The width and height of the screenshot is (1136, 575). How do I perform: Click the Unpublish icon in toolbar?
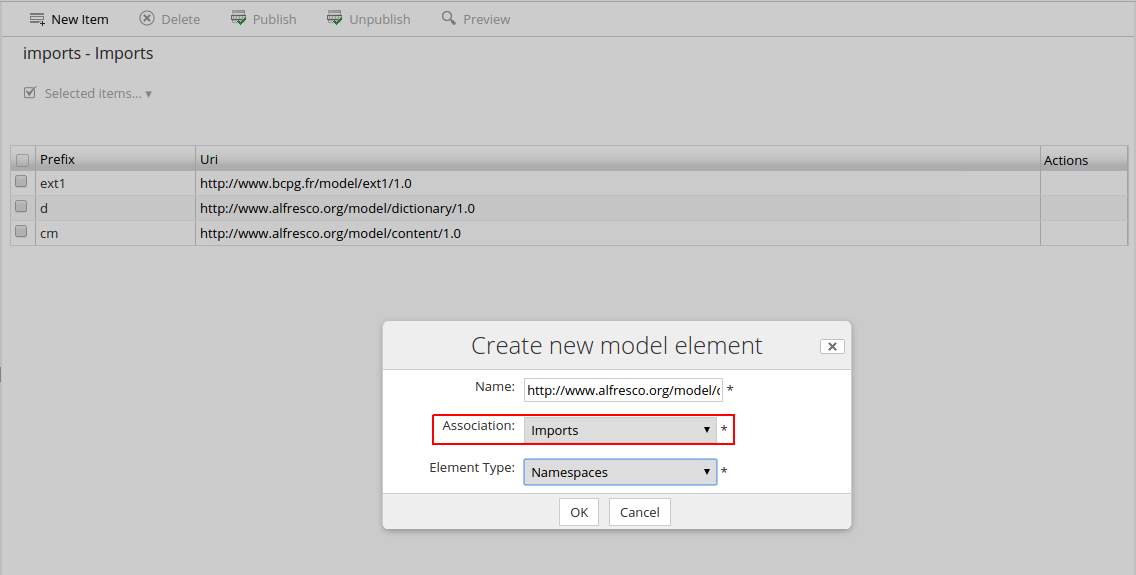335,18
